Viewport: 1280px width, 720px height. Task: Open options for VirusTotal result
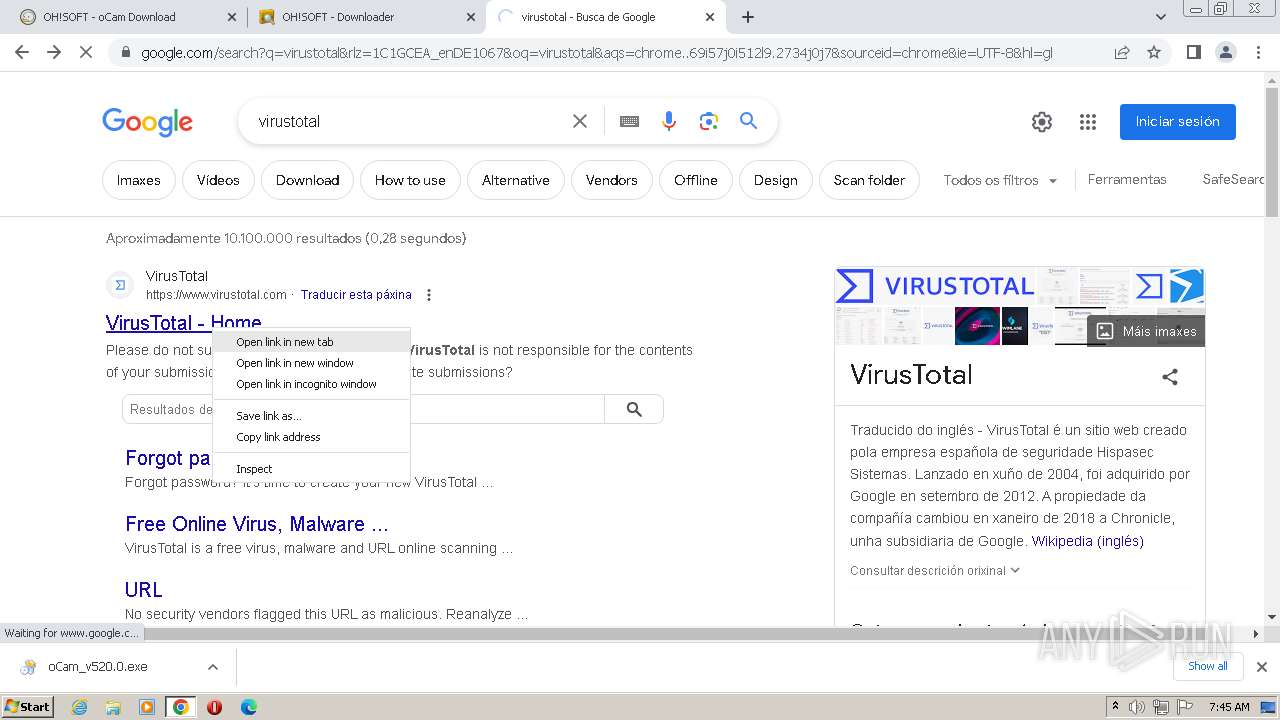point(429,295)
